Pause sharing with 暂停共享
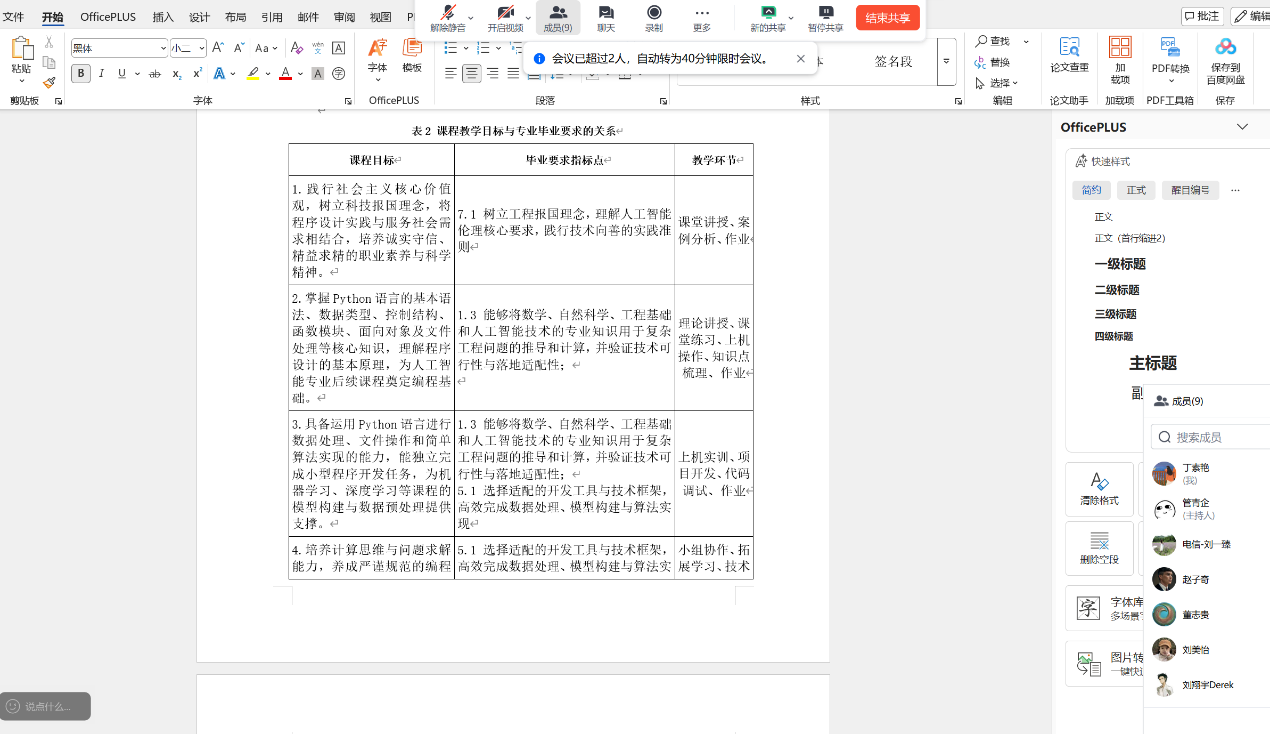The image size is (1270, 734). (x=825, y=18)
